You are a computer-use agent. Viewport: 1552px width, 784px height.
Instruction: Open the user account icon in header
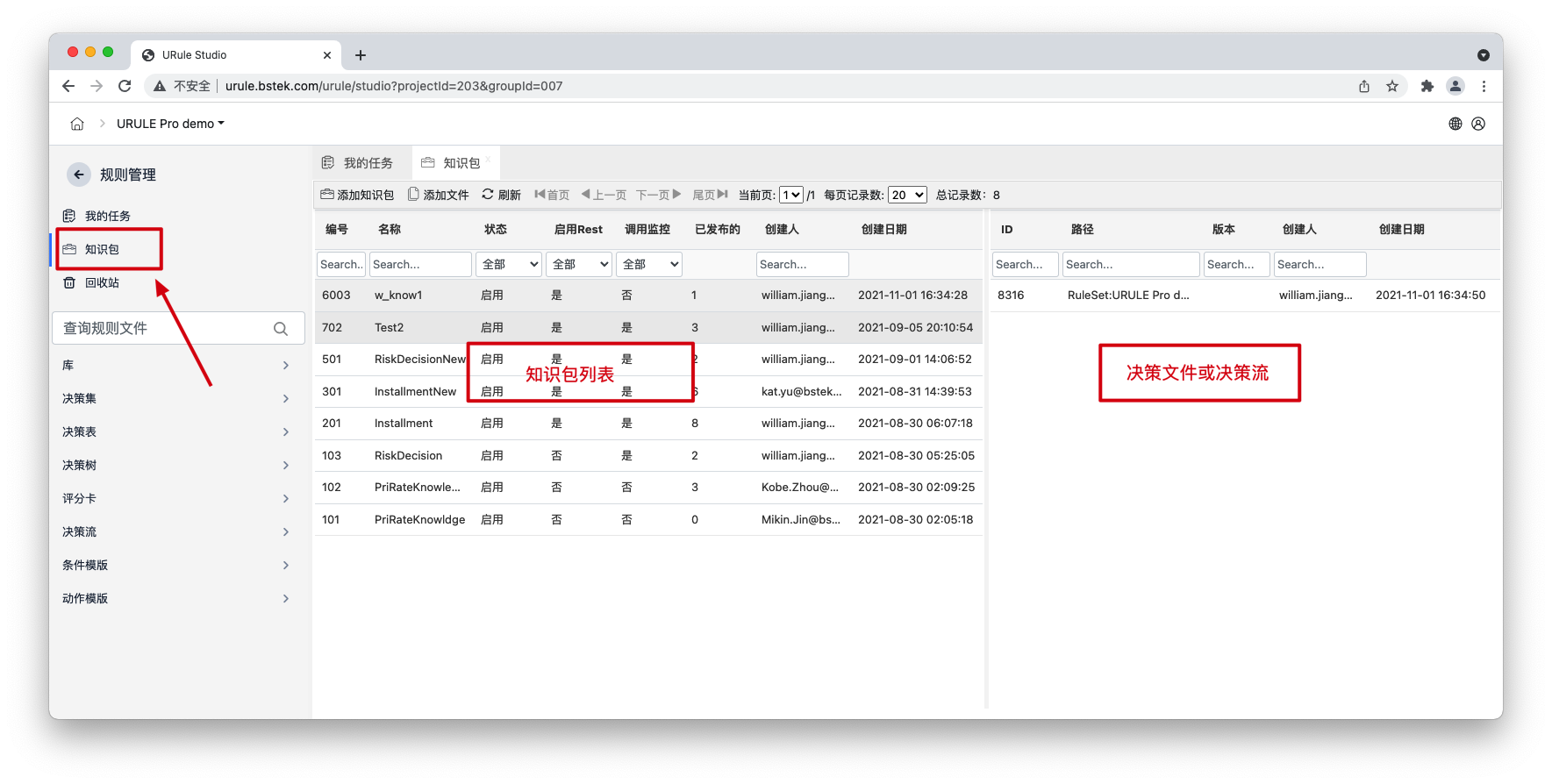[x=1478, y=124]
